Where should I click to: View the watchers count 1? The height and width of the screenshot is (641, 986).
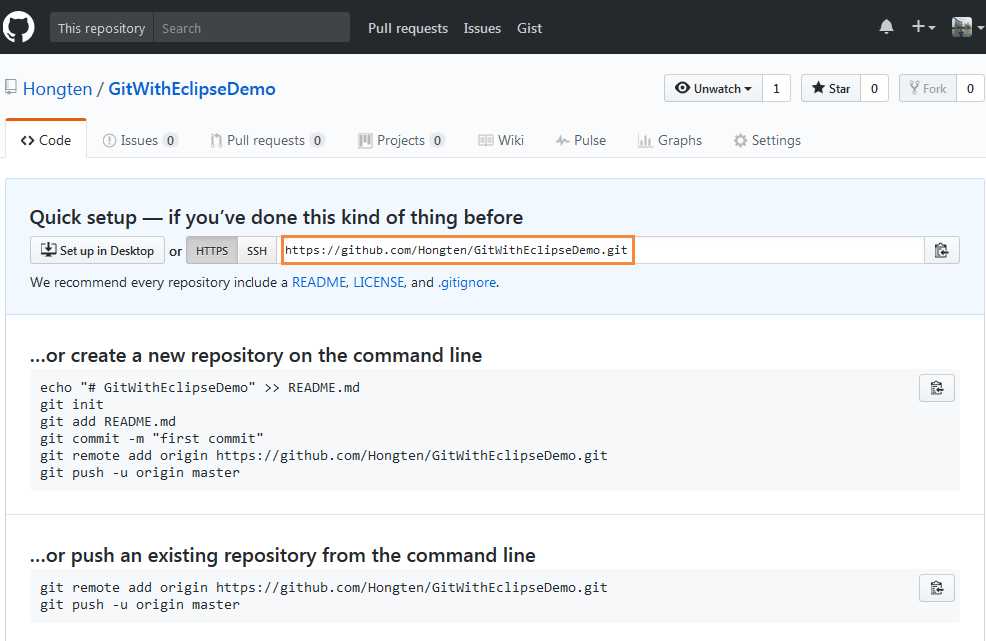[x=776, y=88]
